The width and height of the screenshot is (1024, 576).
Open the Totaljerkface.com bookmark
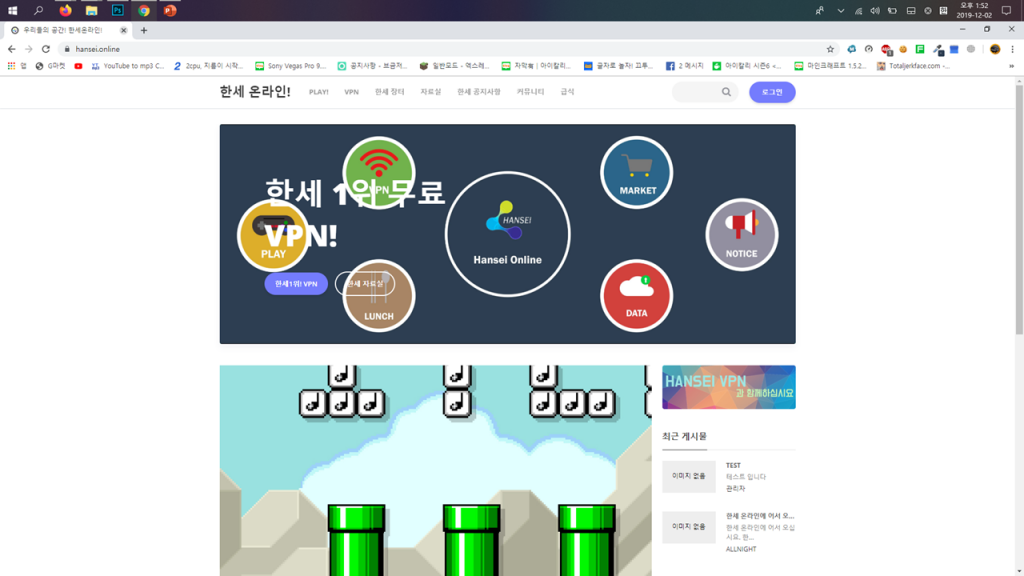coord(913,66)
